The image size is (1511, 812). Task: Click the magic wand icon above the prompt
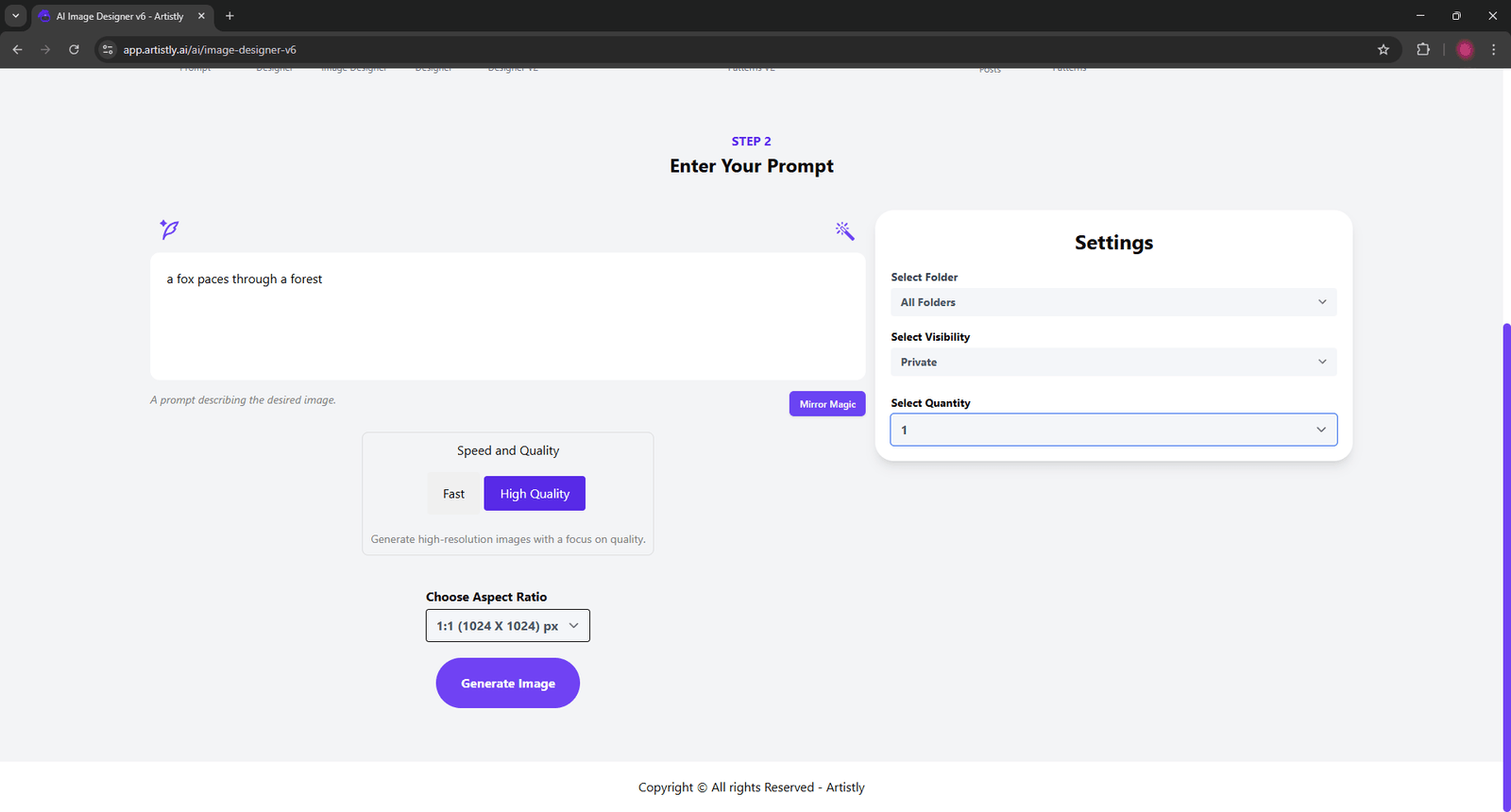pyautogui.click(x=844, y=230)
